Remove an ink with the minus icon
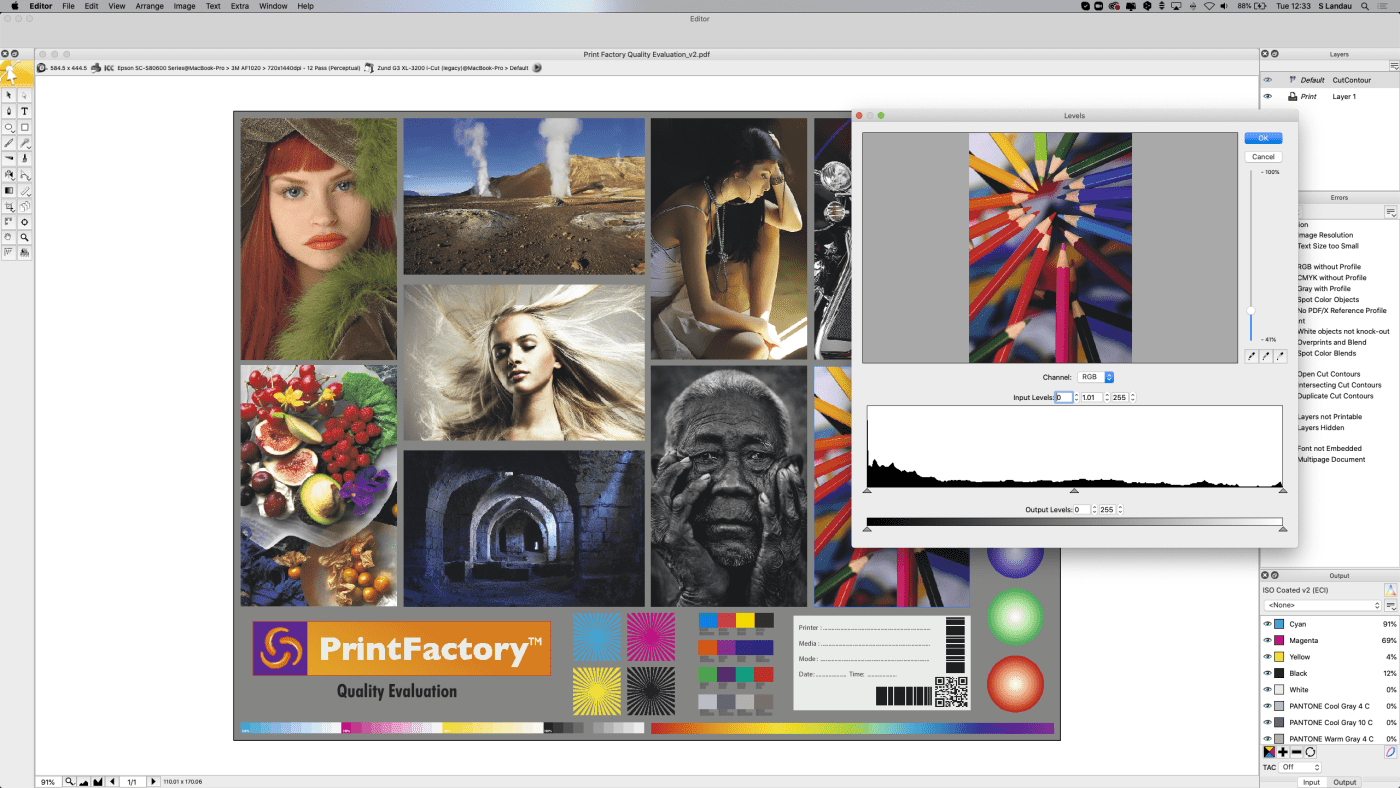The image size is (1400, 788). 1296,752
